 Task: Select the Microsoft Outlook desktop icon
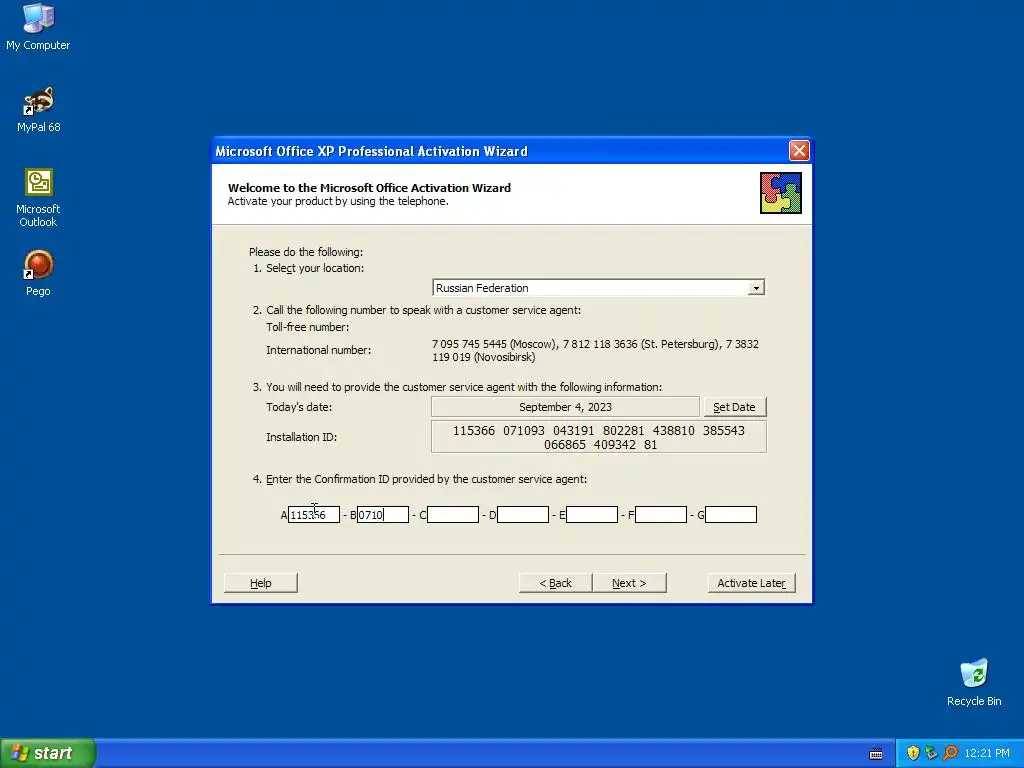click(38, 198)
